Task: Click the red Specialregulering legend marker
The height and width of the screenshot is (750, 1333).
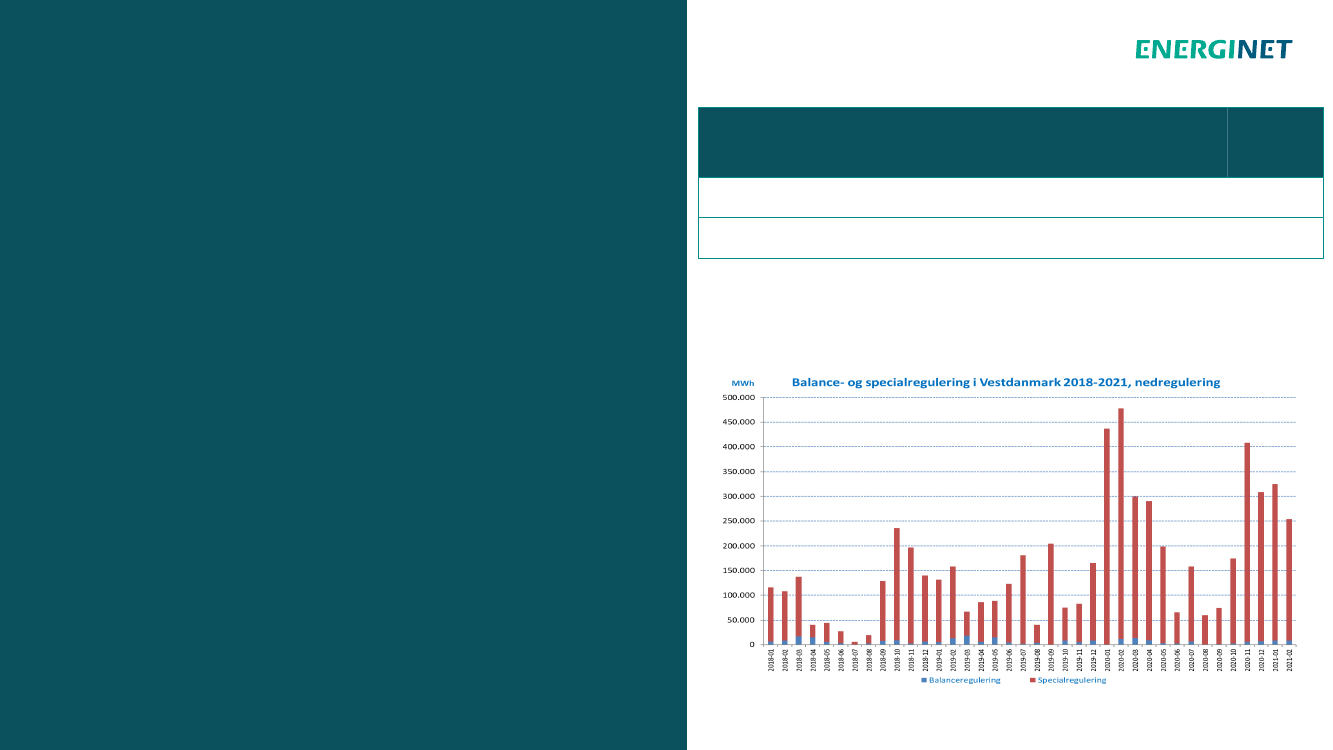Action: pyautogui.click(x=1032, y=680)
